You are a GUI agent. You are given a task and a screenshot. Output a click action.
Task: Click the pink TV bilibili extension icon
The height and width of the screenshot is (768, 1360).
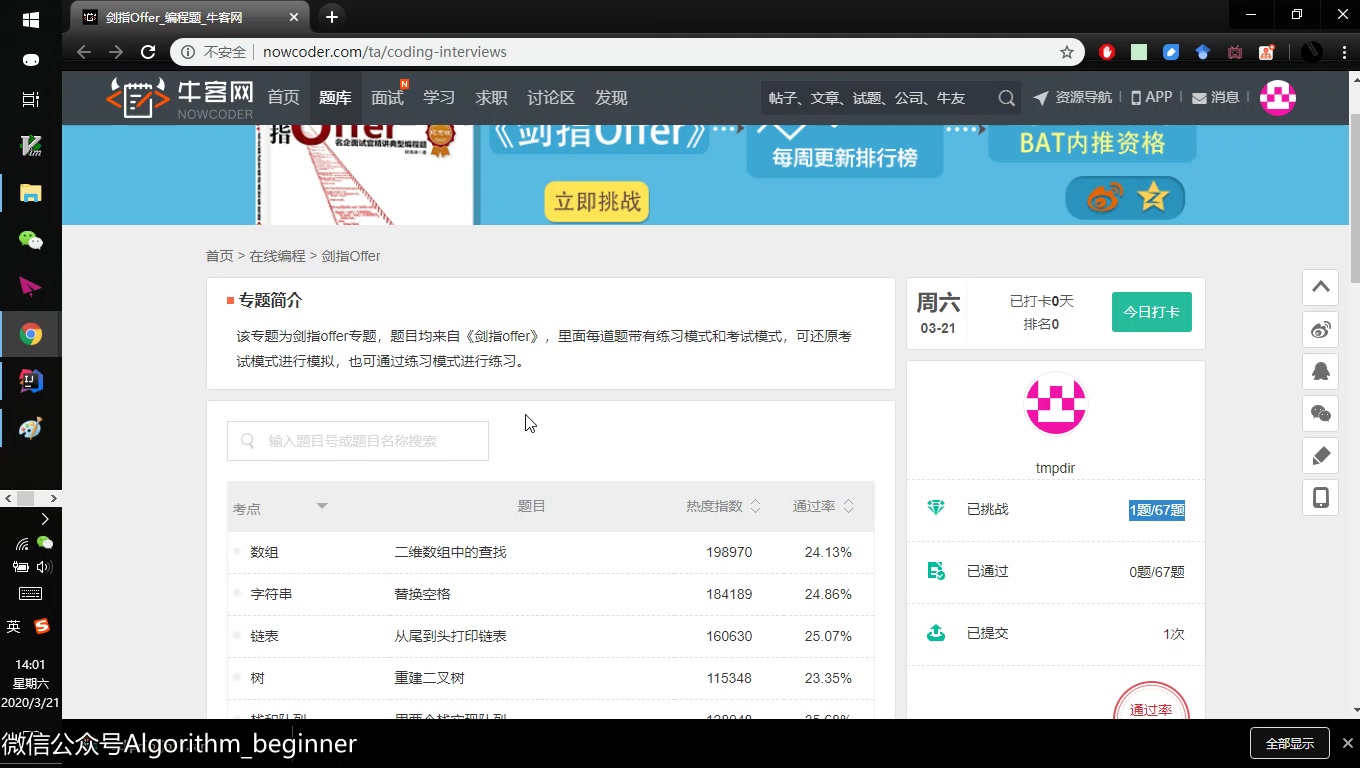pos(1235,52)
